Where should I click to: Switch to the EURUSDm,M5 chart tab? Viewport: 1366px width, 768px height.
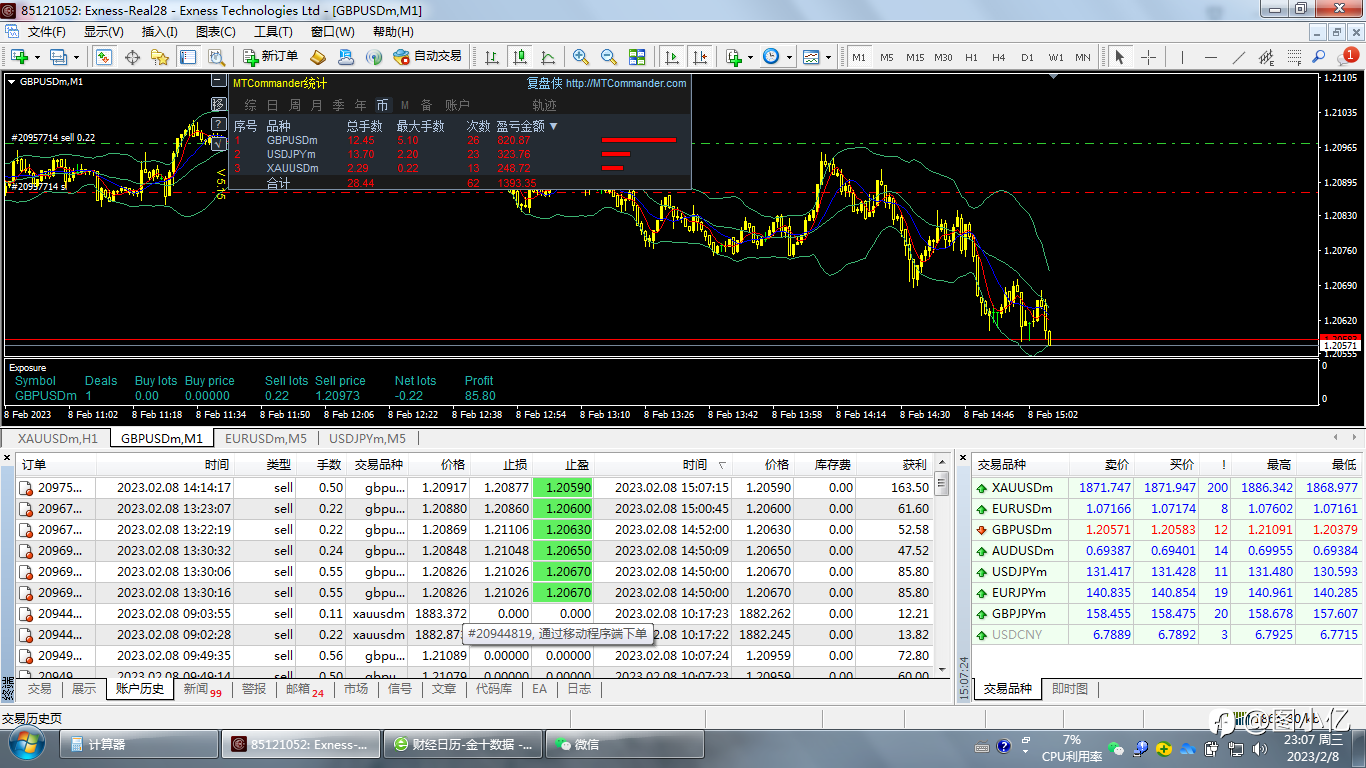266,438
